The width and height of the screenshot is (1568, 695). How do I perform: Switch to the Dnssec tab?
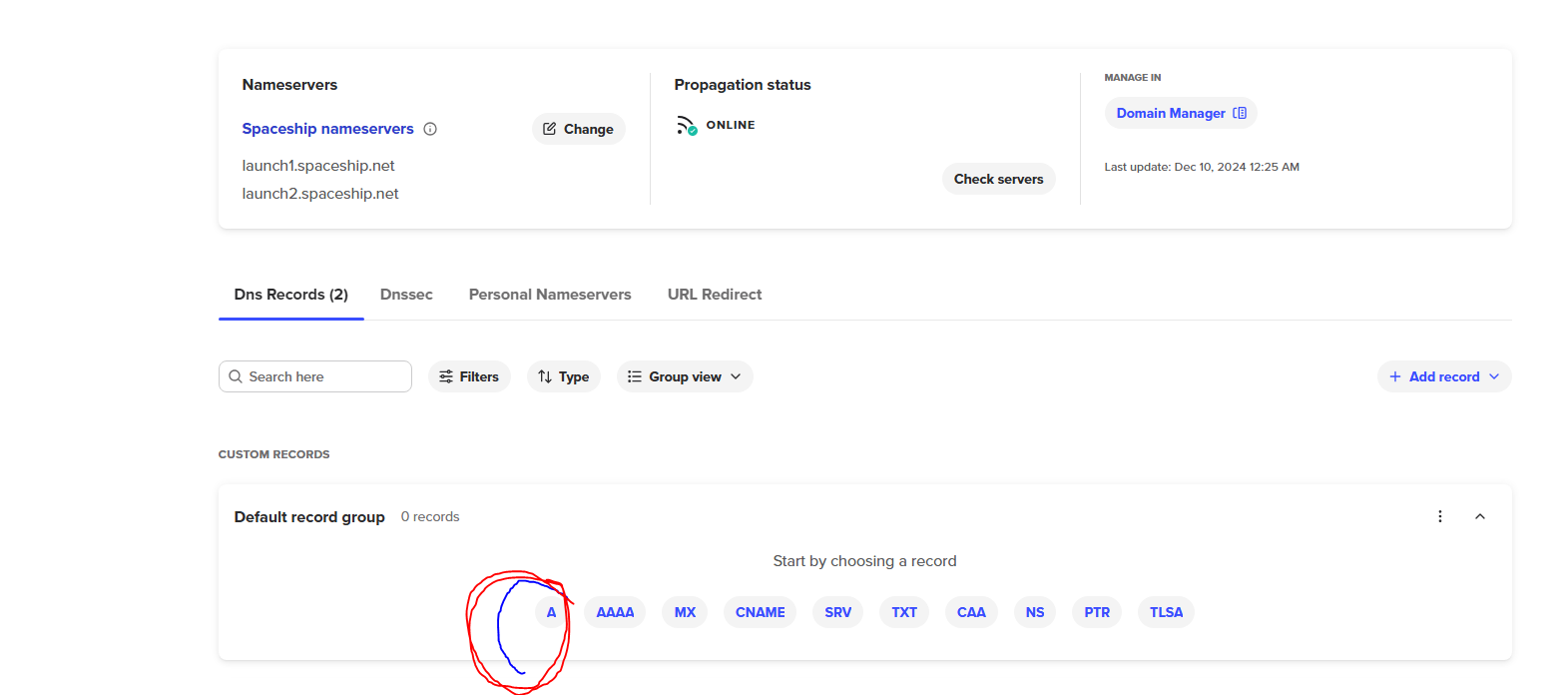coord(406,295)
